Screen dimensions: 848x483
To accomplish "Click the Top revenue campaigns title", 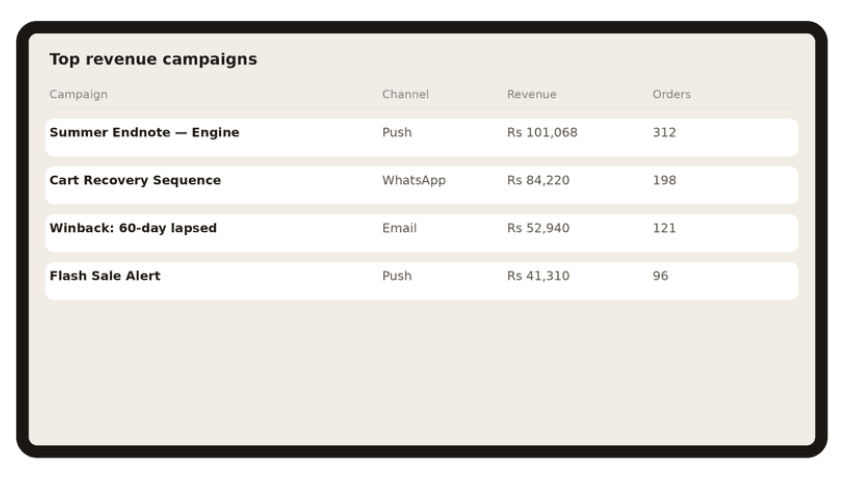I will click(153, 59).
